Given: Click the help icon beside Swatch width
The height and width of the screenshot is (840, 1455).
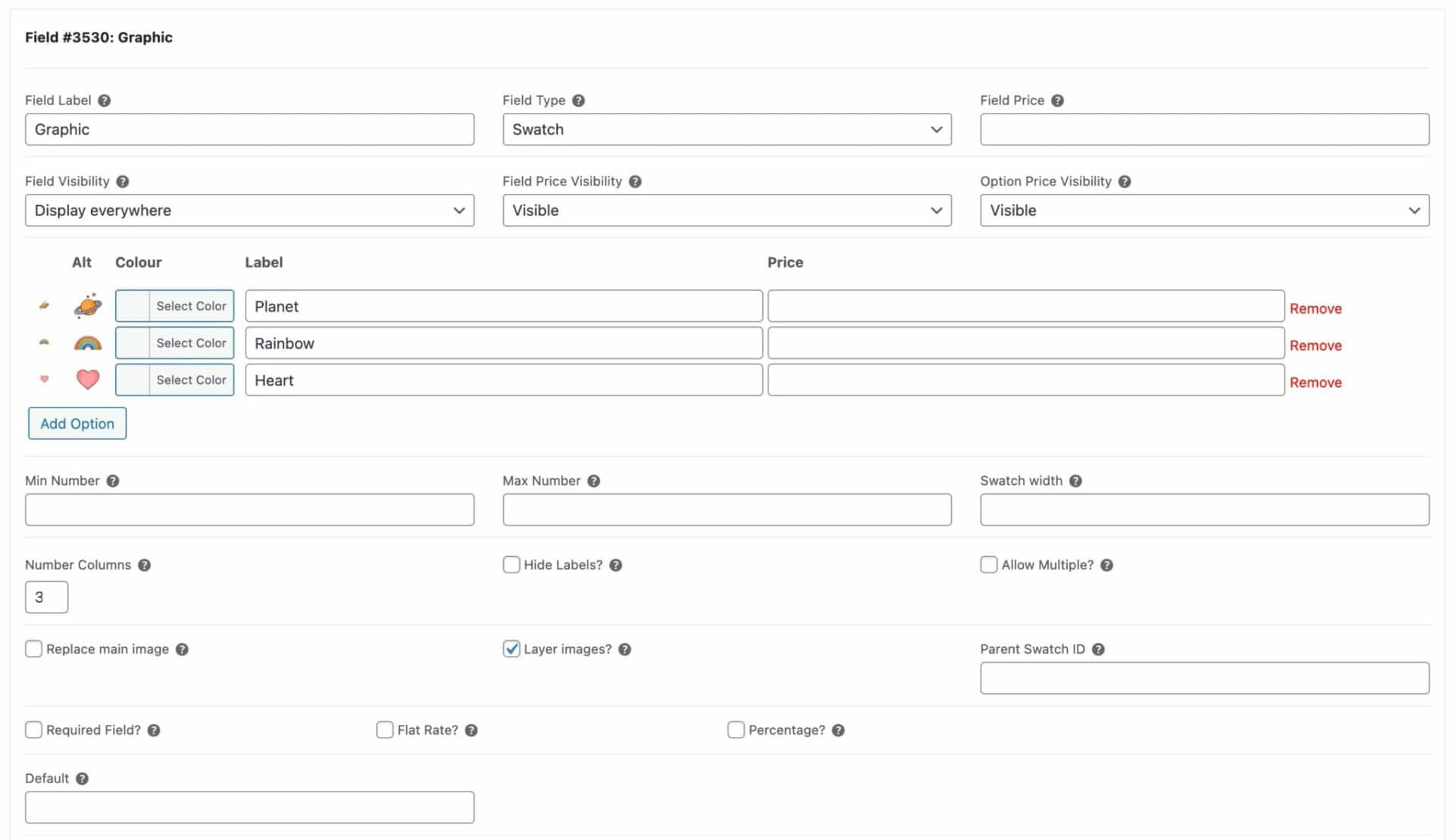Looking at the screenshot, I should click(x=1075, y=481).
